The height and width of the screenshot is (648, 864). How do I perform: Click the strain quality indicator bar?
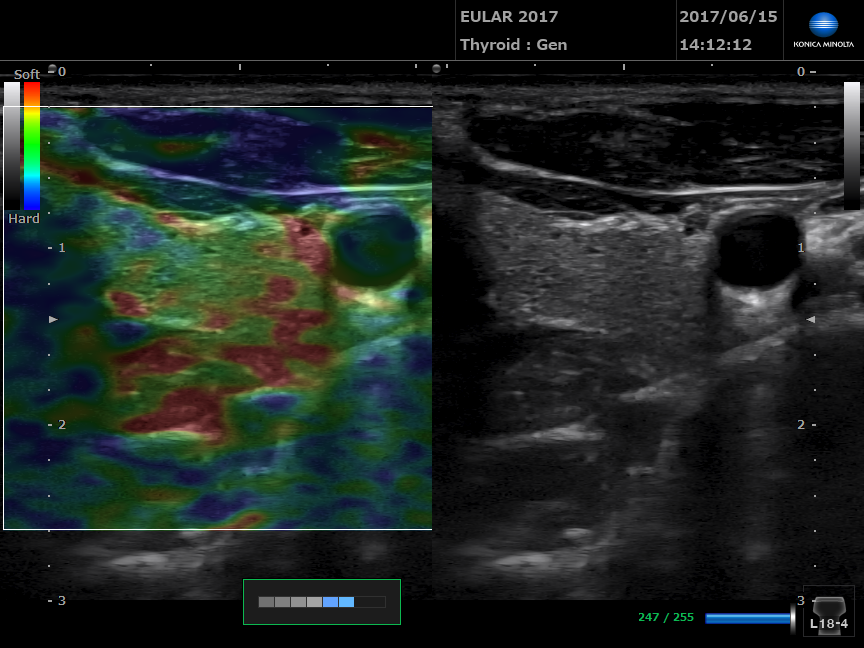coord(321,602)
